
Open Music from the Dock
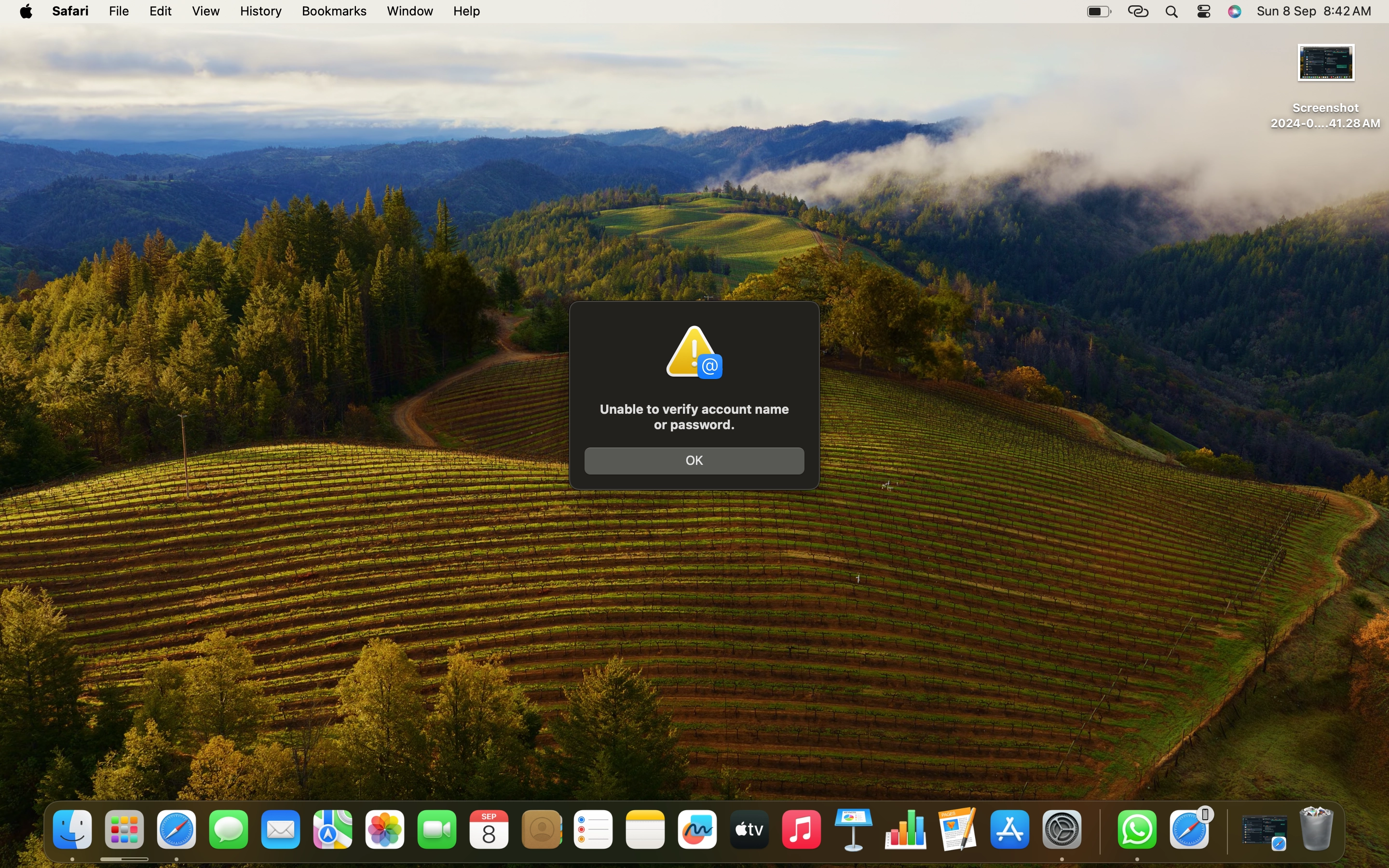click(802, 829)
